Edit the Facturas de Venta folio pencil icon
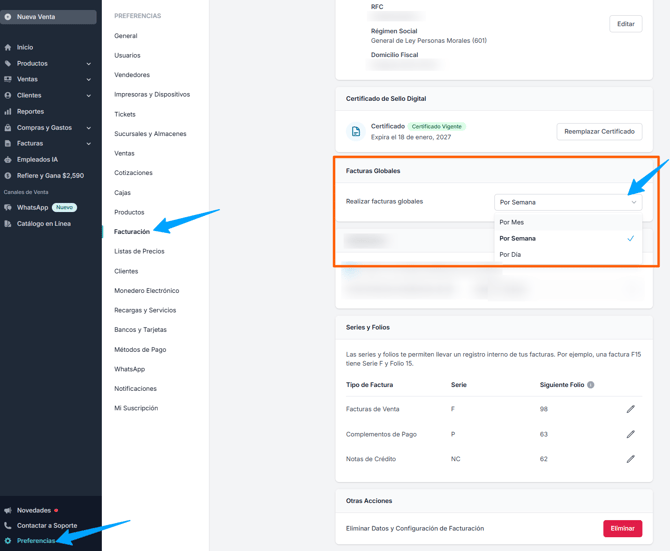 (630, 409)
